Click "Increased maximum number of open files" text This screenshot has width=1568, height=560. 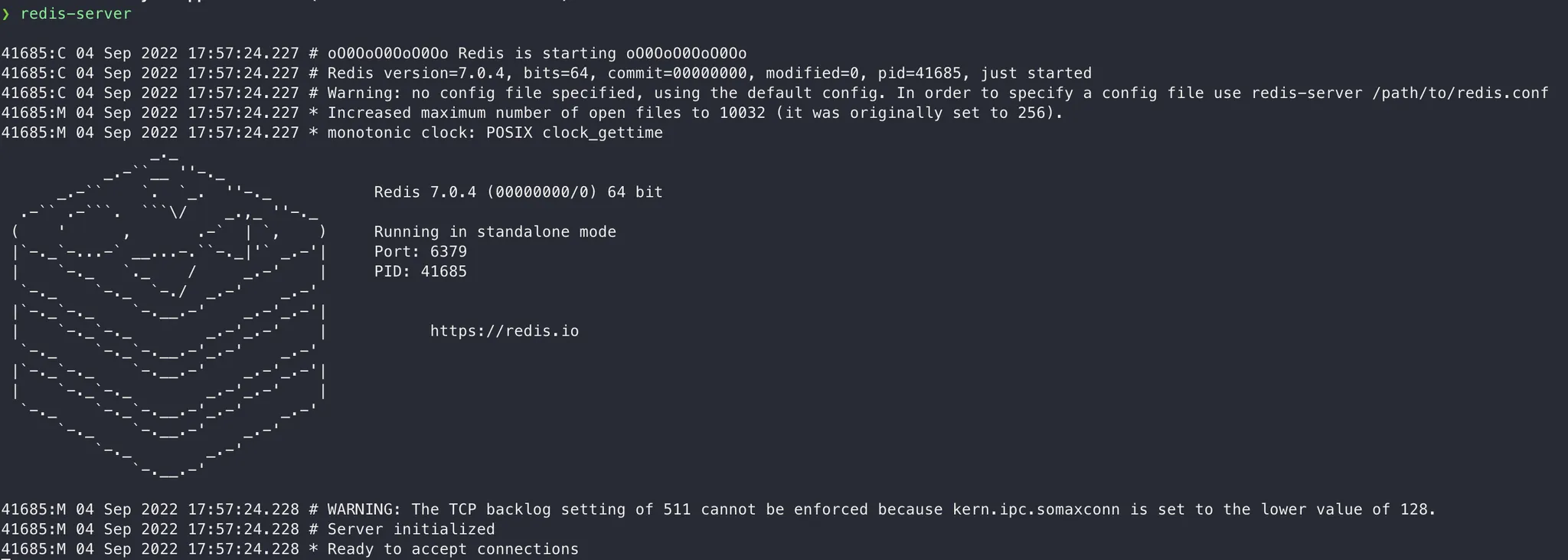point(505,113)
